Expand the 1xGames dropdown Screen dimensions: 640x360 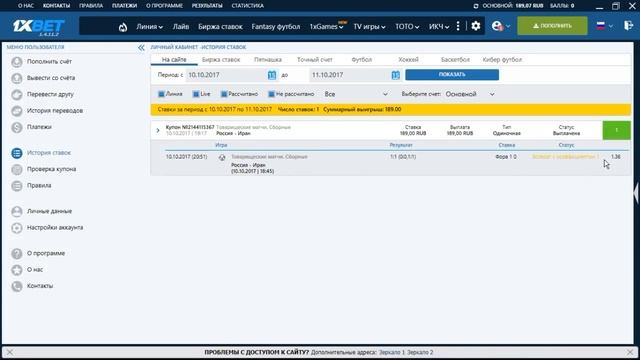point(326,27)
